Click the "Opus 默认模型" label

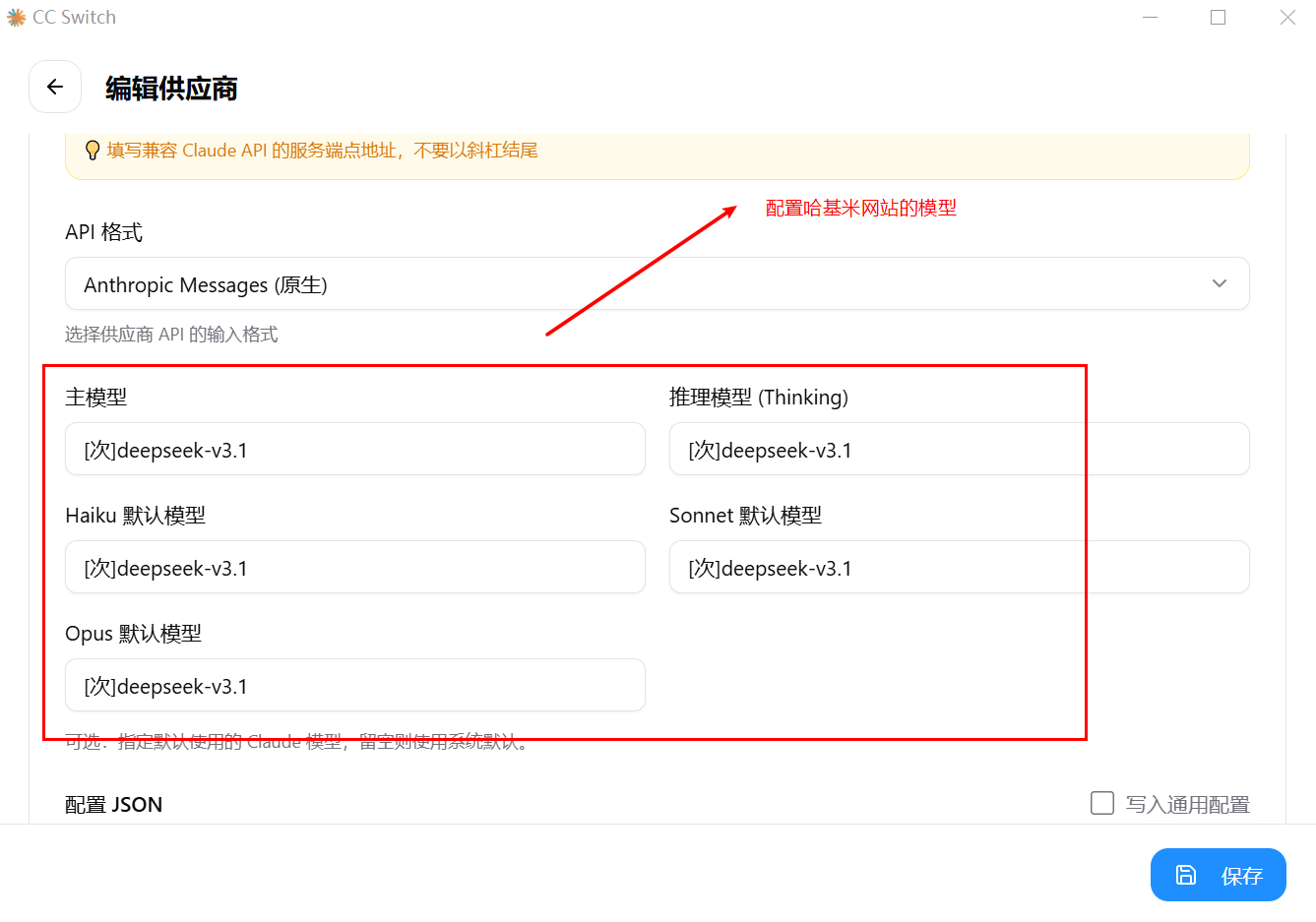coord(133,634)
